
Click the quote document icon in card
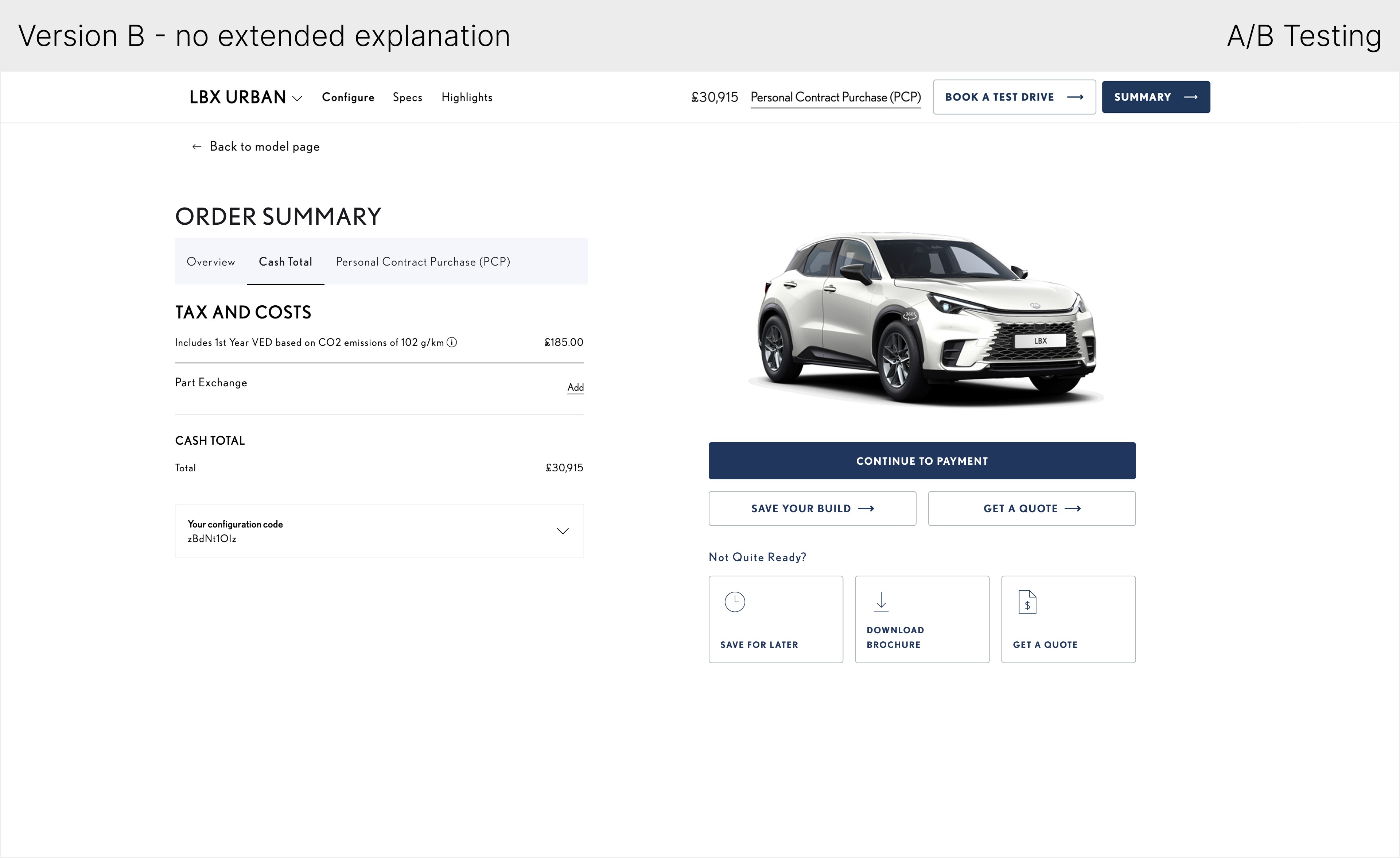tap(1027, 602)
